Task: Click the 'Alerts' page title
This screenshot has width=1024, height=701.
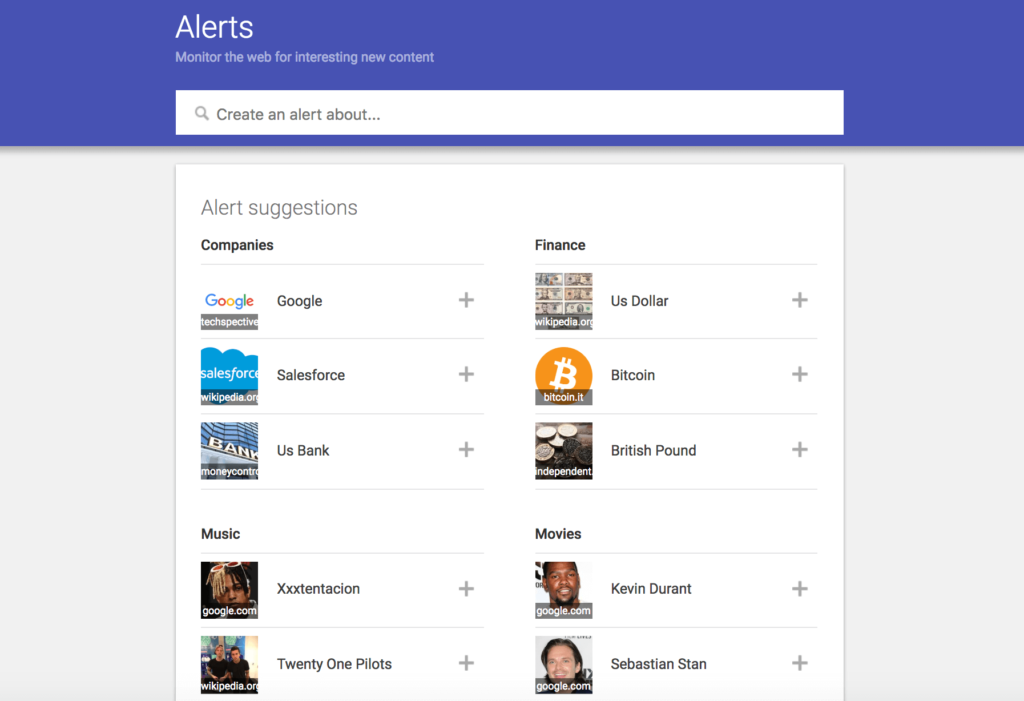Action: (x=214, y=27)
